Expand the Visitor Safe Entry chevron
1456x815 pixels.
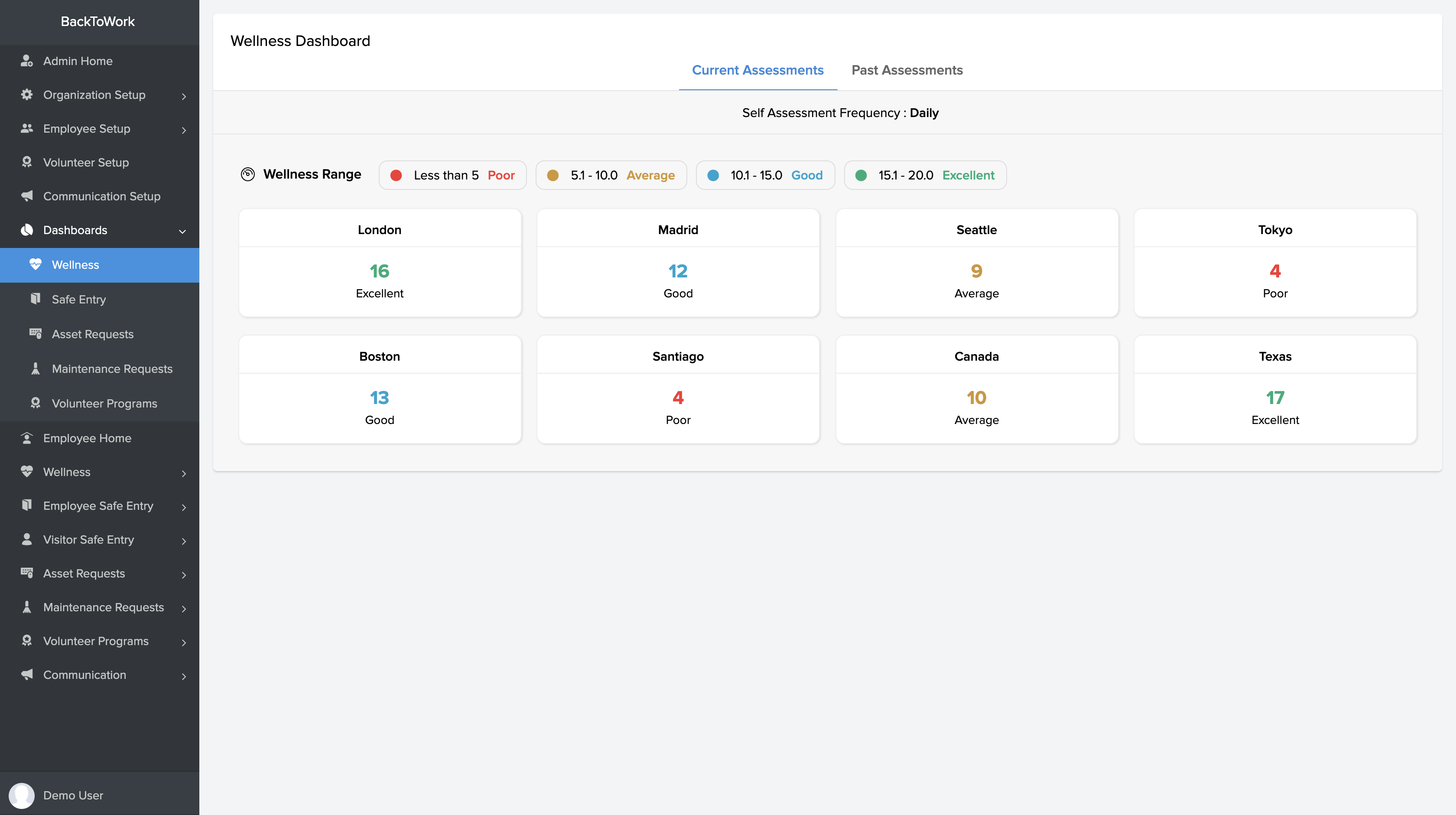tap(184, 541)
